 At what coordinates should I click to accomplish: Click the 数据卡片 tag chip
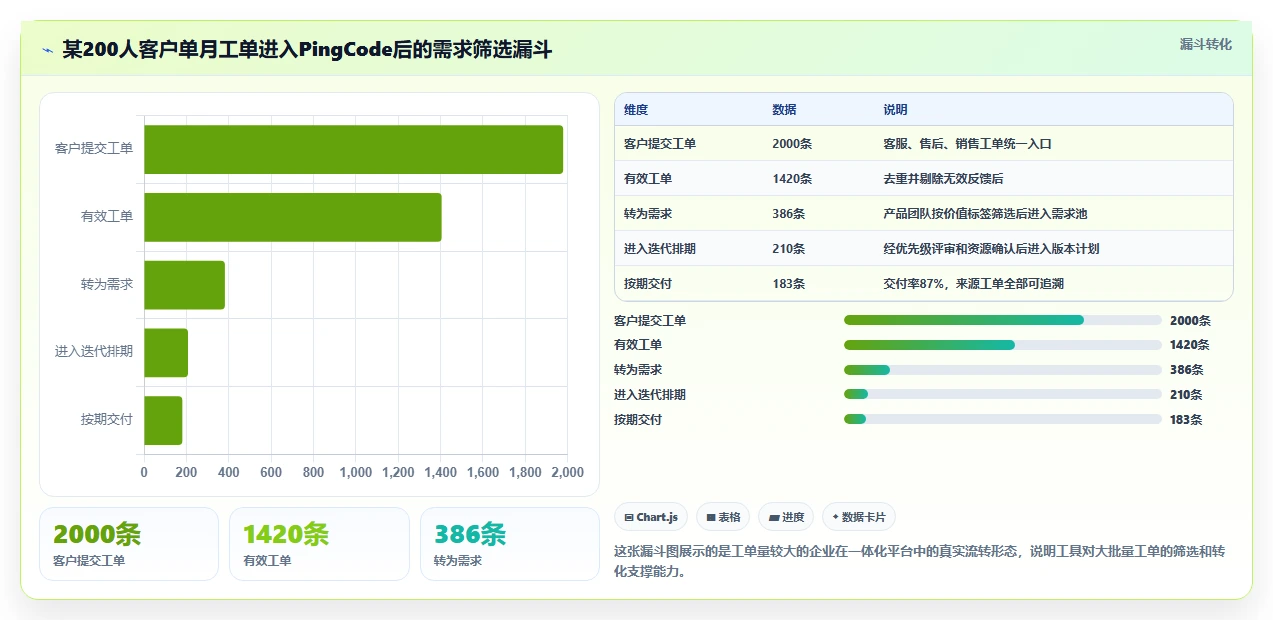(x=859, y=517)
